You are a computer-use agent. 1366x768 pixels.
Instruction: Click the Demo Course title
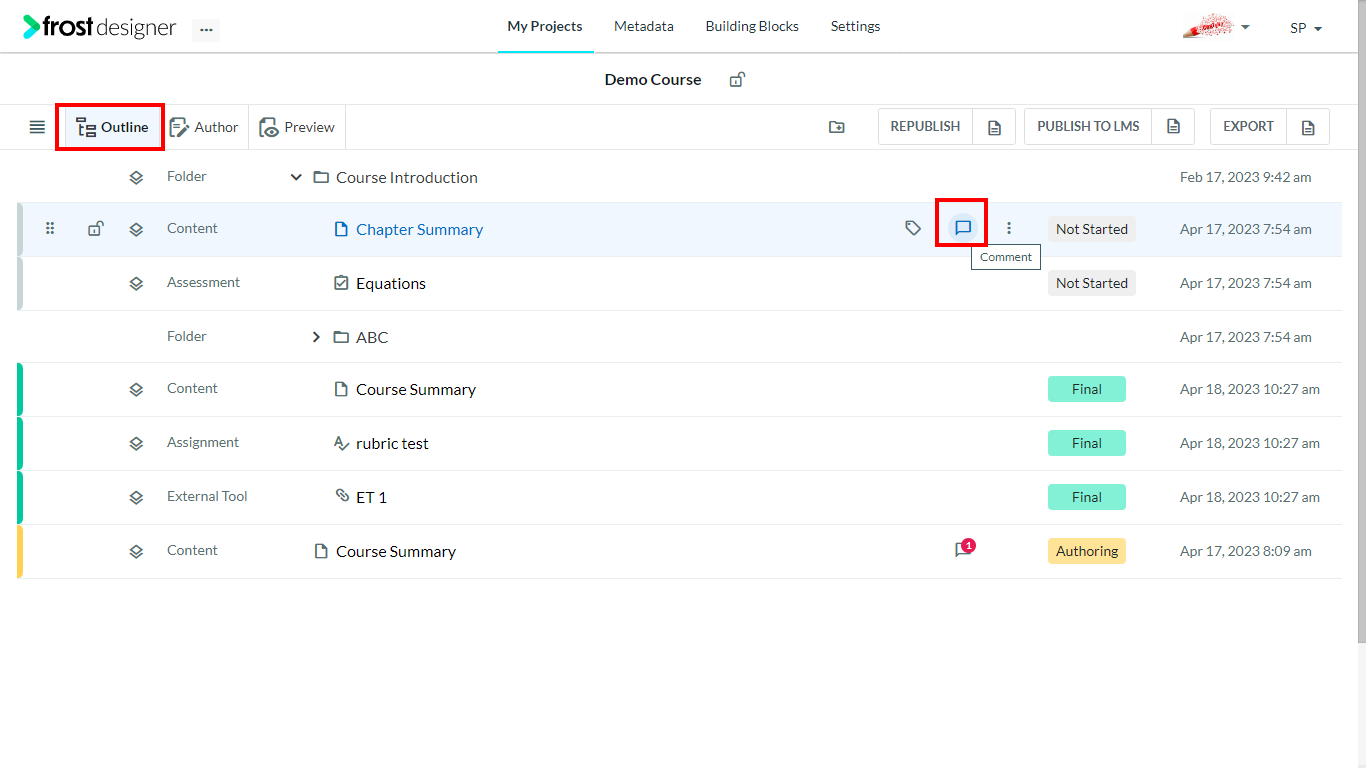[x=653, y=80]
